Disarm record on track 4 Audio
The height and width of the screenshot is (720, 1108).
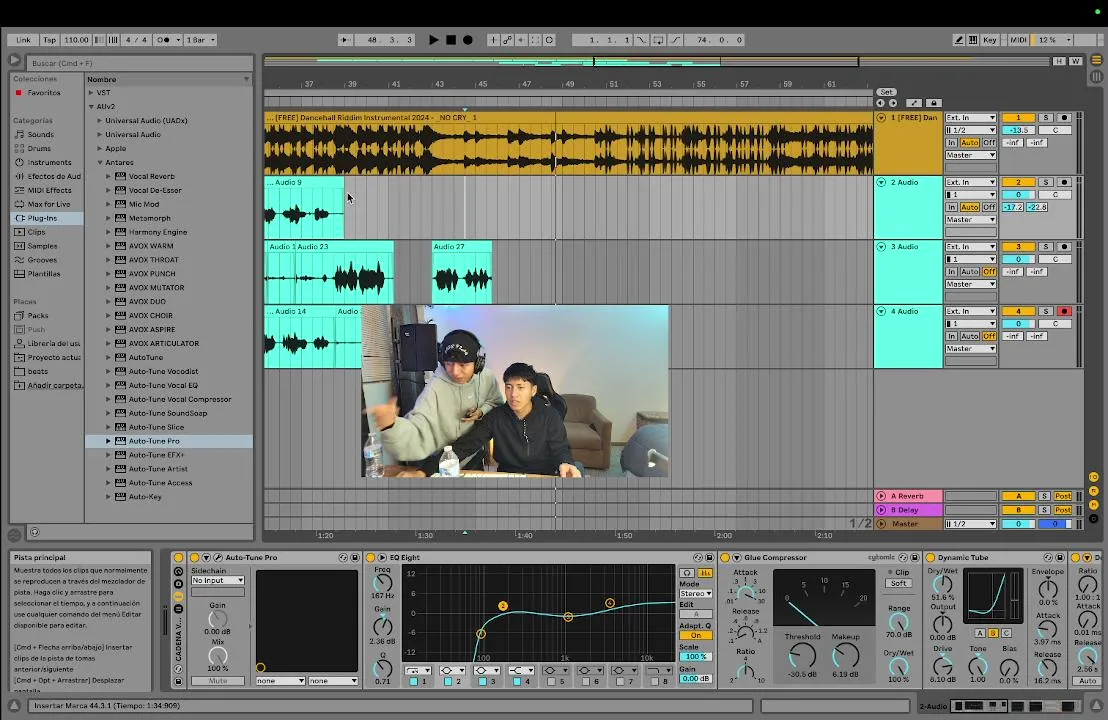1064,312
